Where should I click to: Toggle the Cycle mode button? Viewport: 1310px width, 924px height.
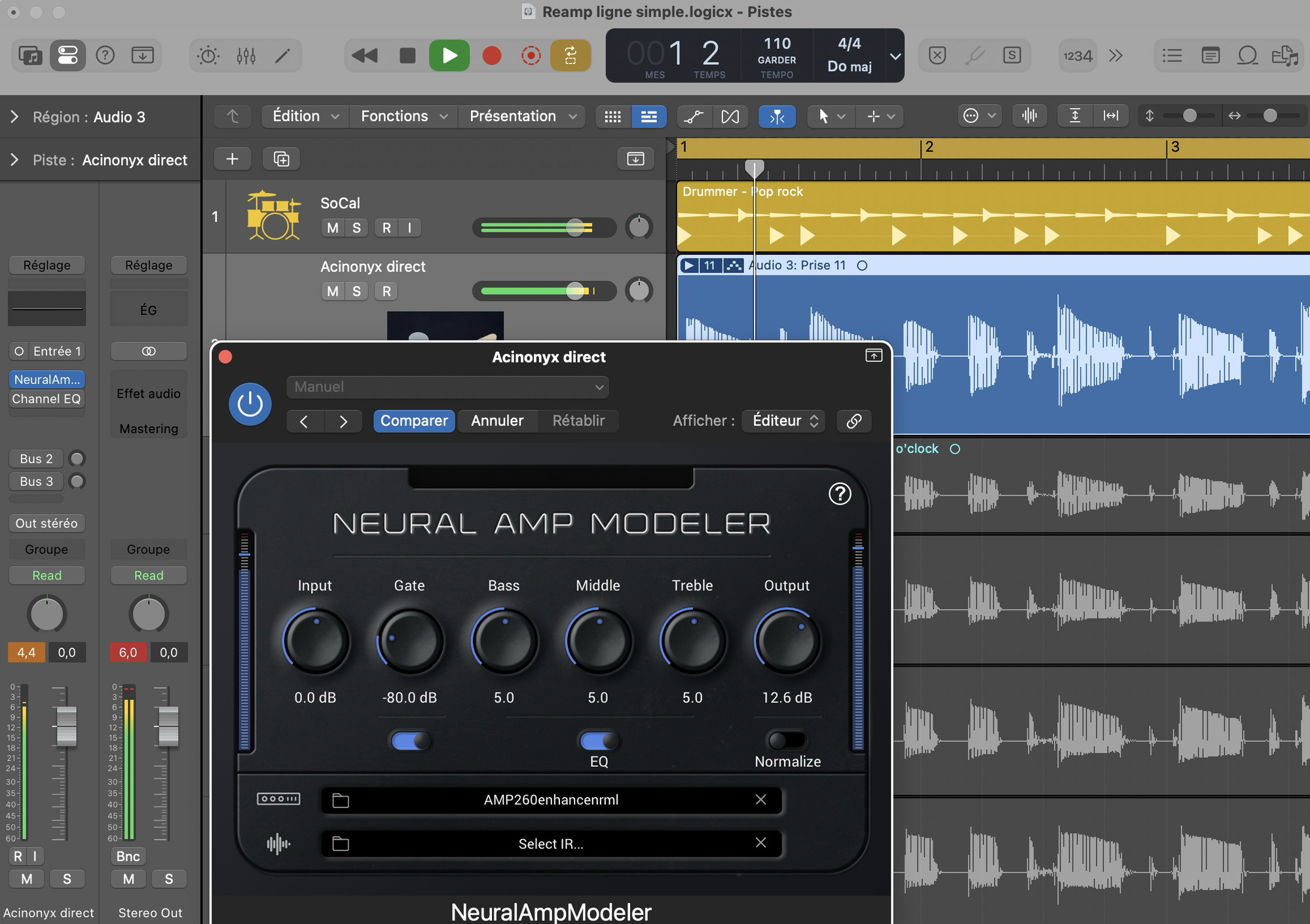[x=571, y=56]
